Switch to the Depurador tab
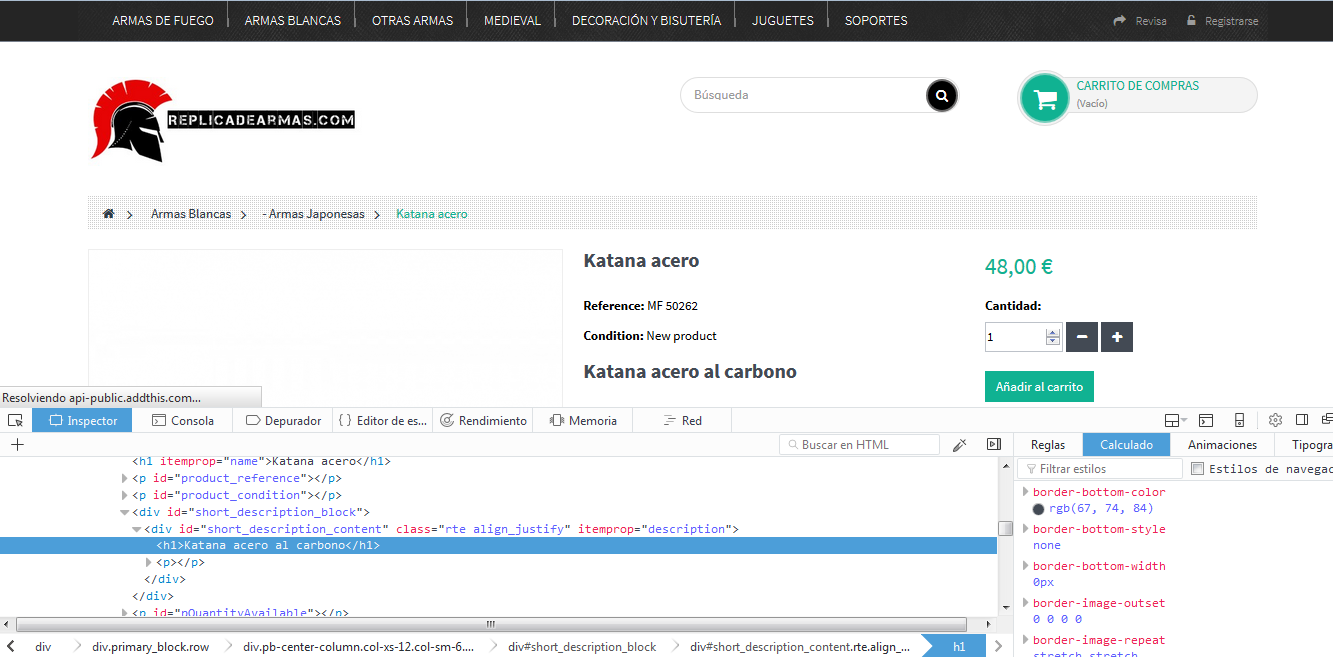The image size is (1333, 657). [283, 421]
